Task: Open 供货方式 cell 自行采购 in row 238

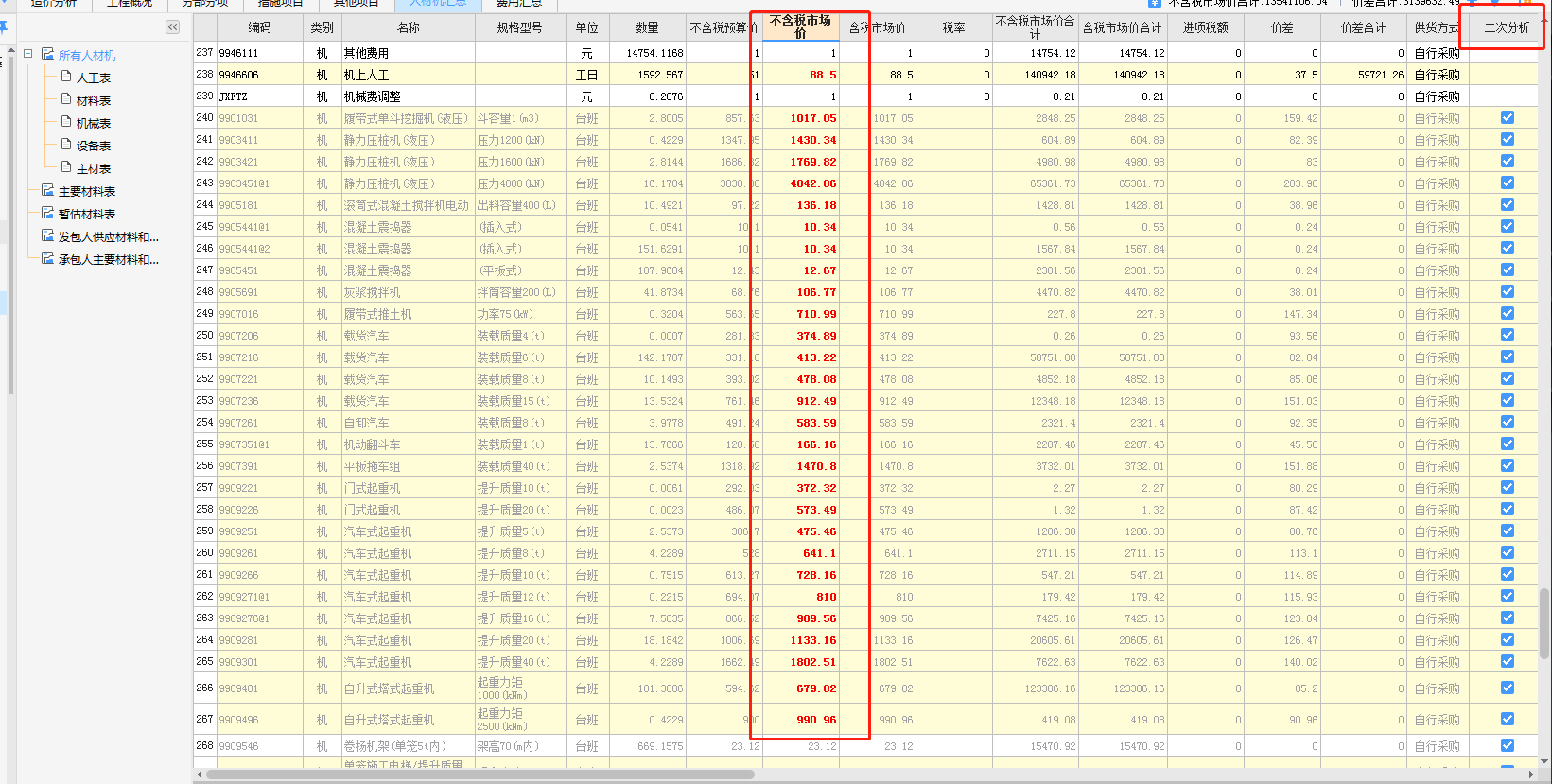Action: 1437,75
